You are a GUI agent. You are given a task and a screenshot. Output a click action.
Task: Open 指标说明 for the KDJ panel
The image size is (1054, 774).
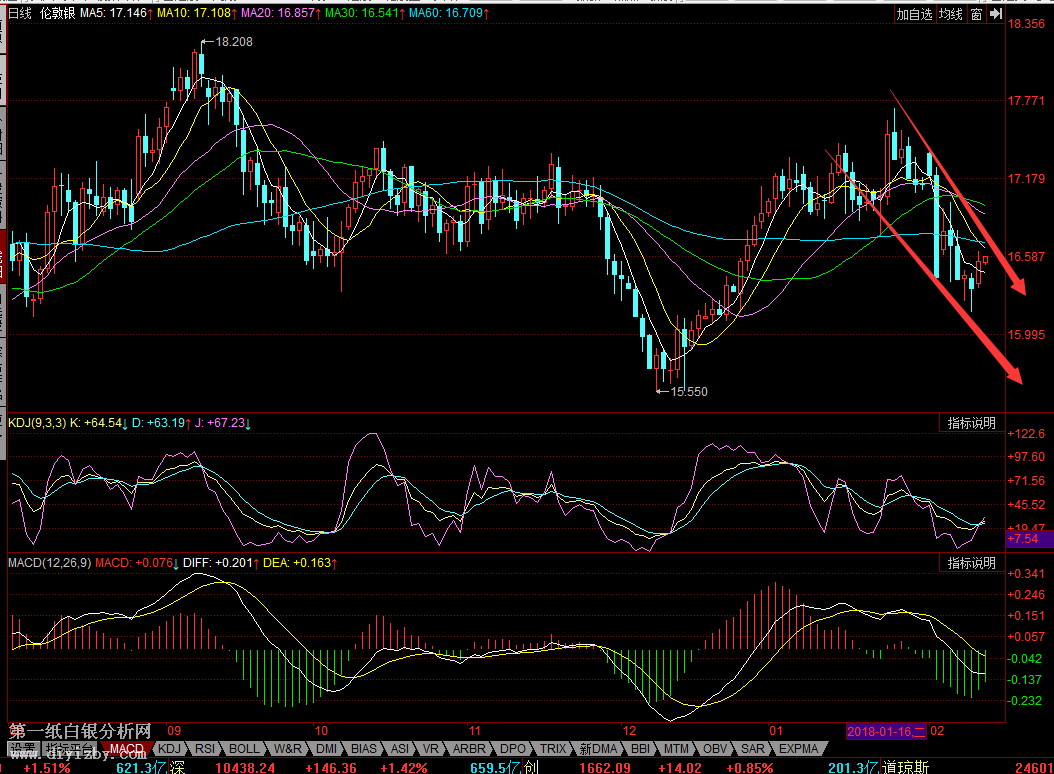click(971, 423)
